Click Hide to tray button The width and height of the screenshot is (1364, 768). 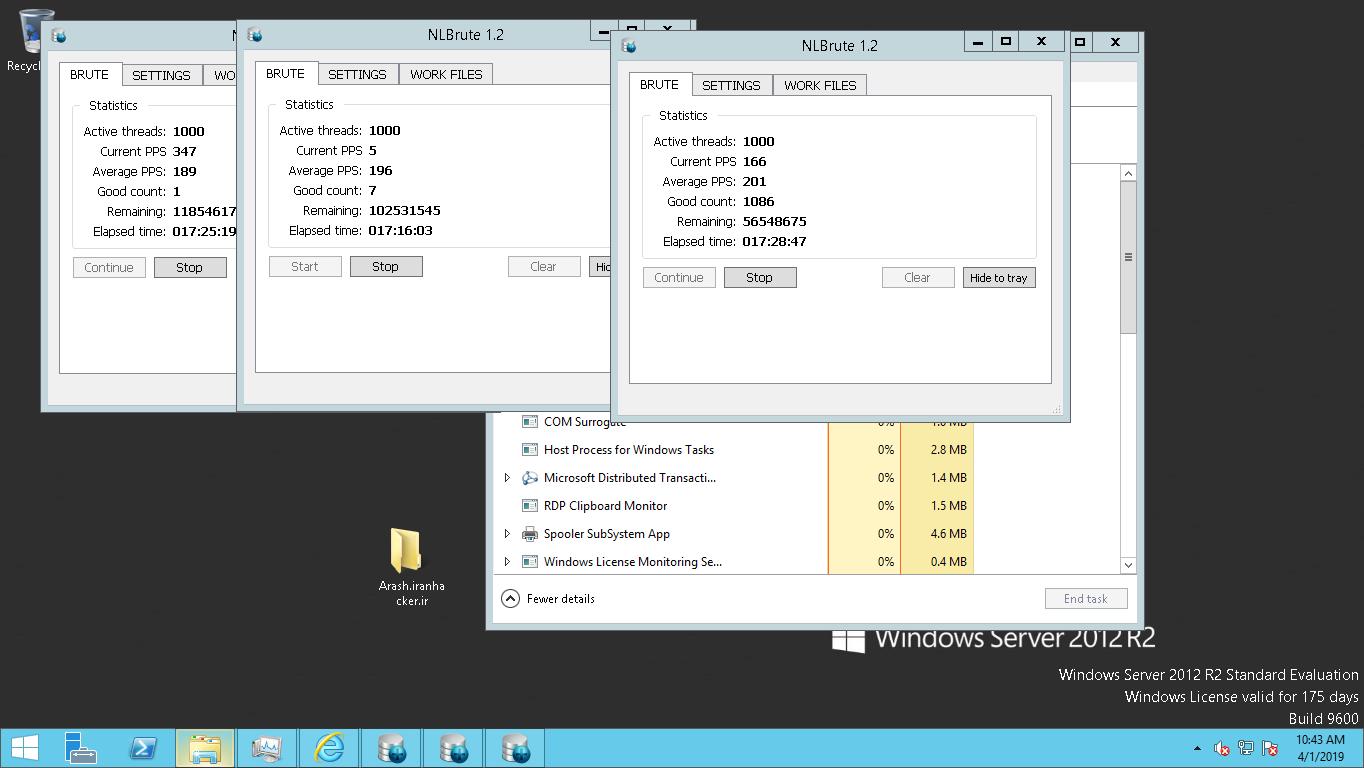(x=999, y=278)
